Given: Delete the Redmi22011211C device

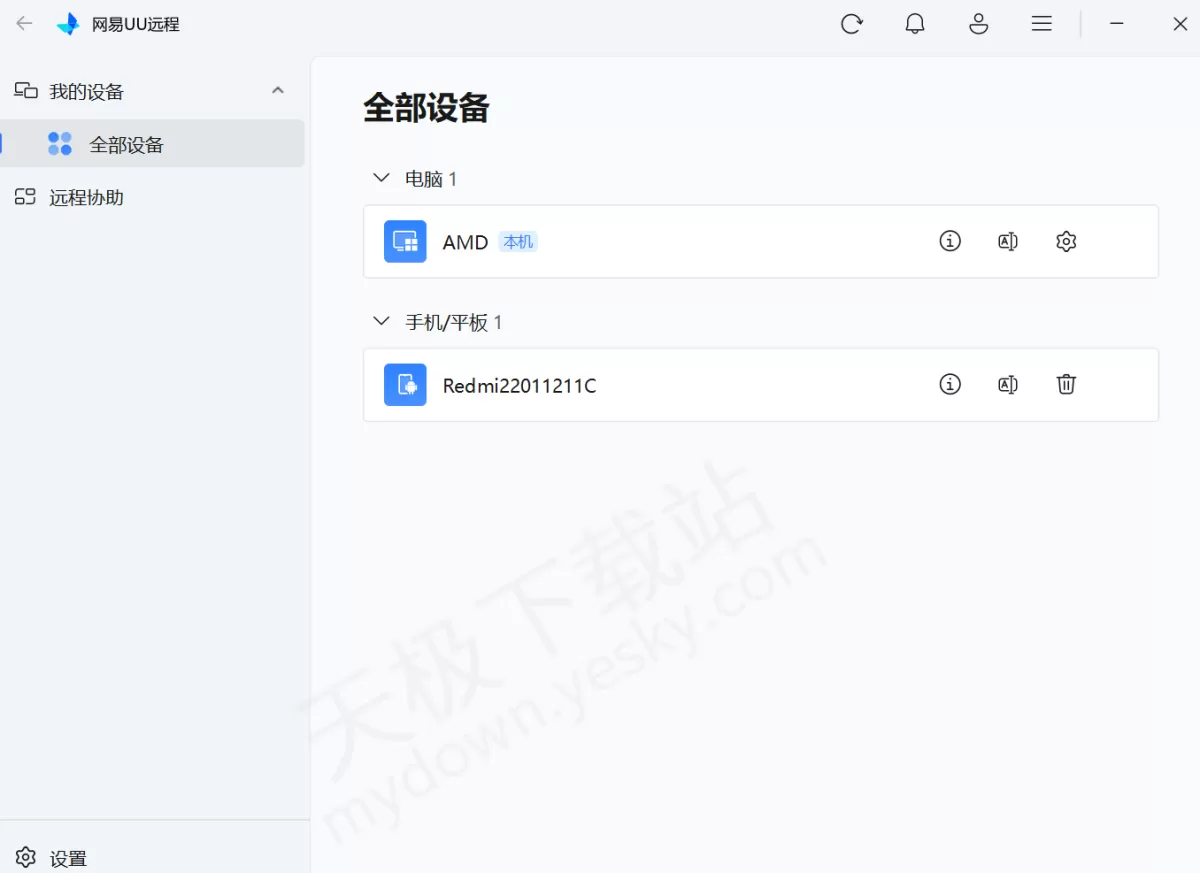Looking at the screenshot, I should click(x=1066, y=384).
